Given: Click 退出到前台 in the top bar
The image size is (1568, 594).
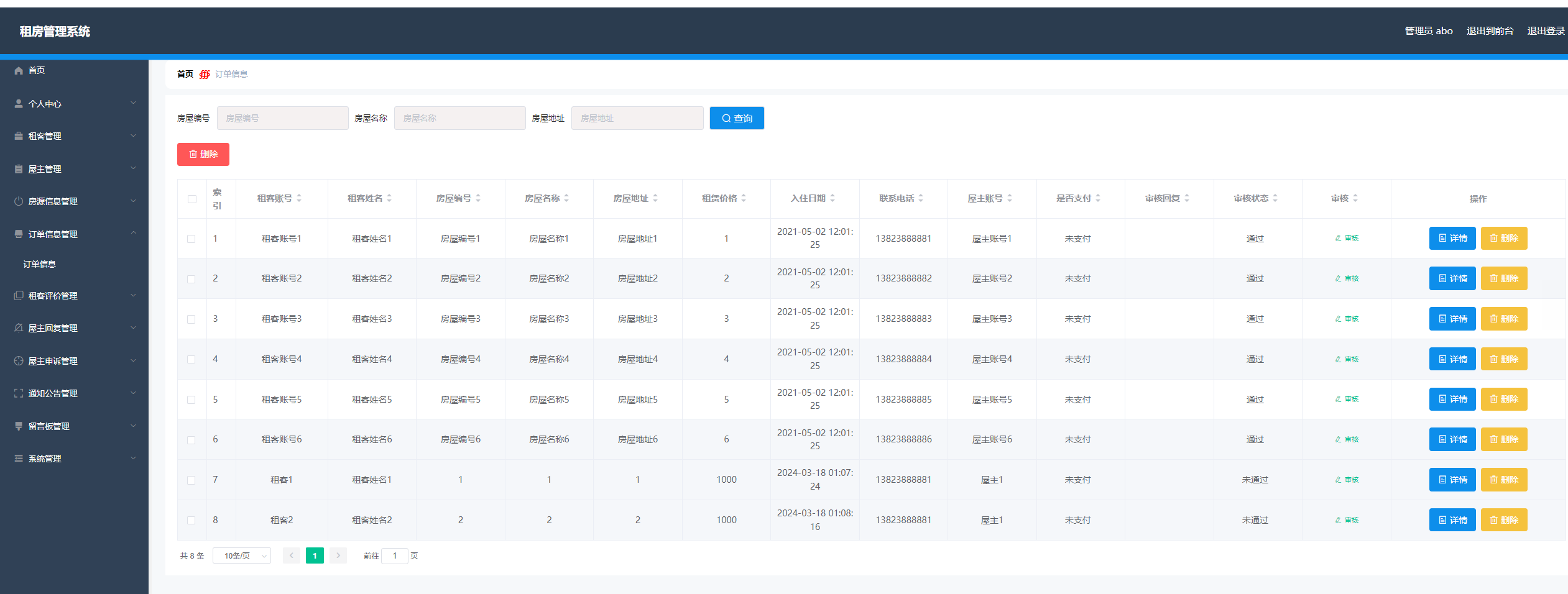Looking at the screenshot, I should coord(1490,30).
